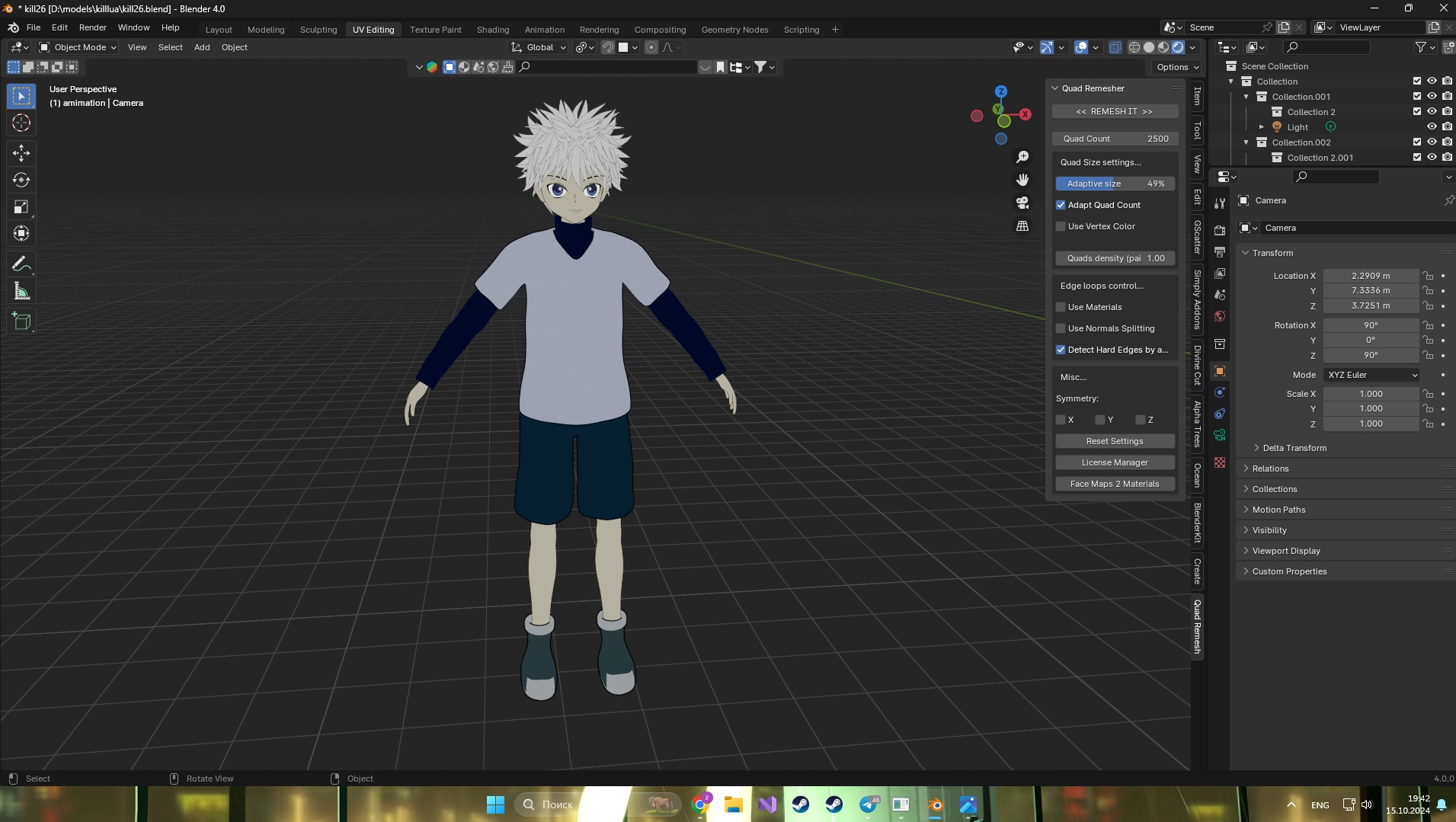Screen dimensions: 1456x822
Task: Click the pan view hand icon
Action: [1022, 180]
